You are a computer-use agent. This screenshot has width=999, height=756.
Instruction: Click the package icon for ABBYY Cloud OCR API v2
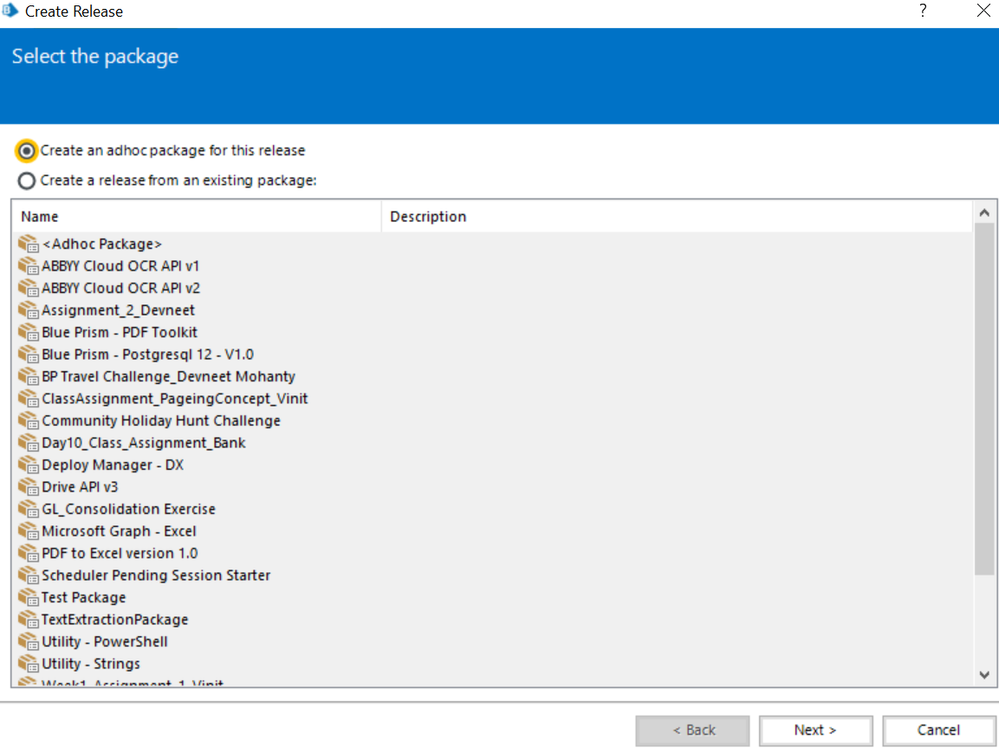click(x=29, y=289)
